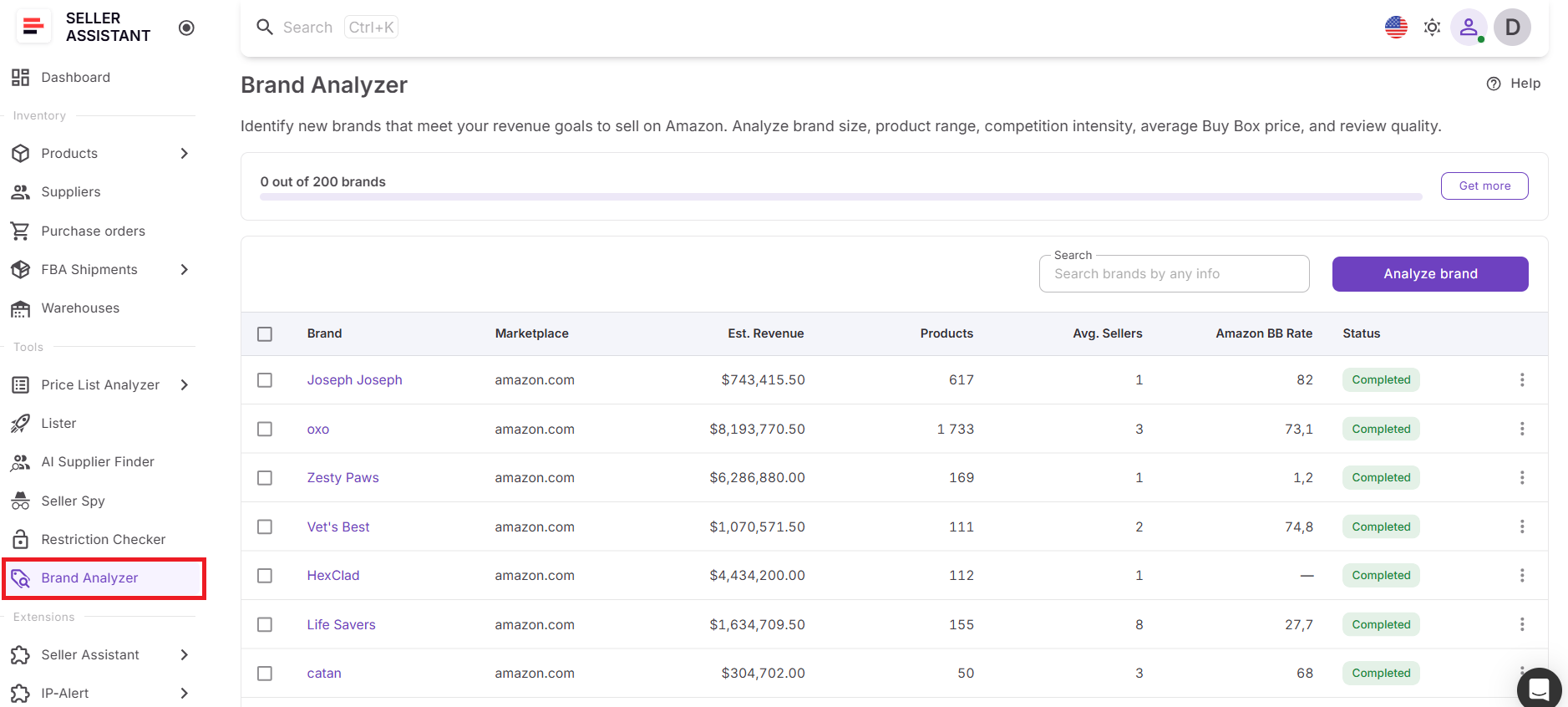Check the Joseph Joseph row checkbox
Viewport: 1568px width, 707px height.
click(265, 380)
